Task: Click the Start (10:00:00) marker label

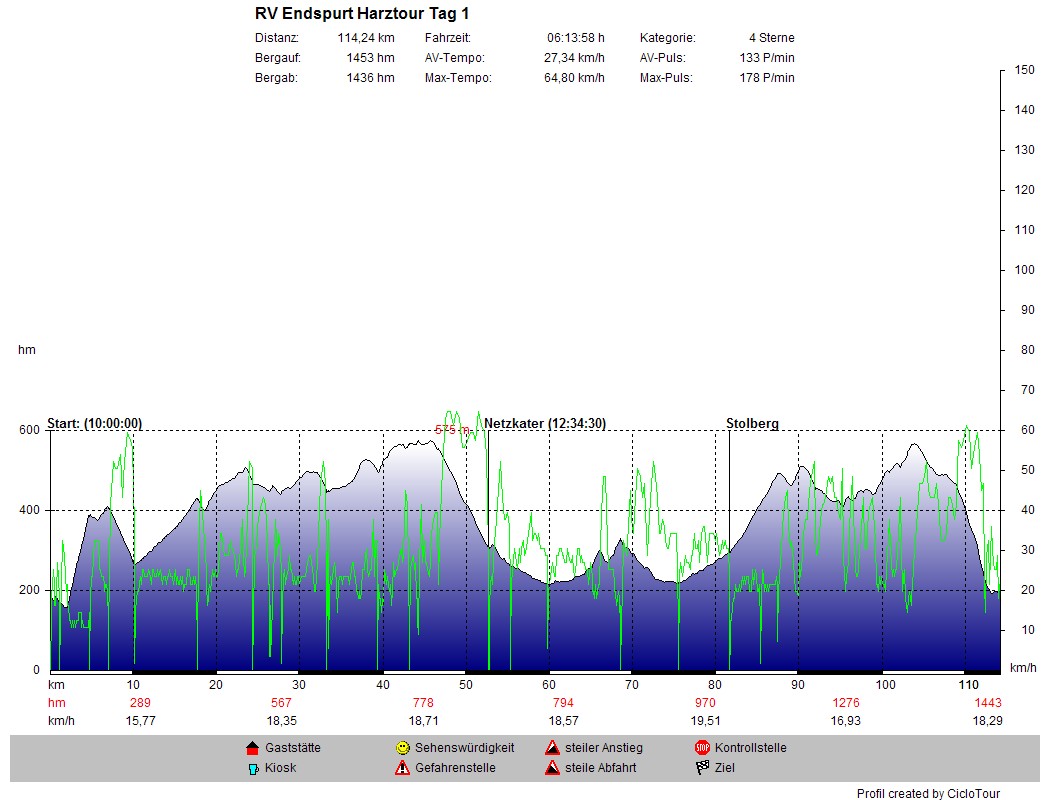Action: 95,423
